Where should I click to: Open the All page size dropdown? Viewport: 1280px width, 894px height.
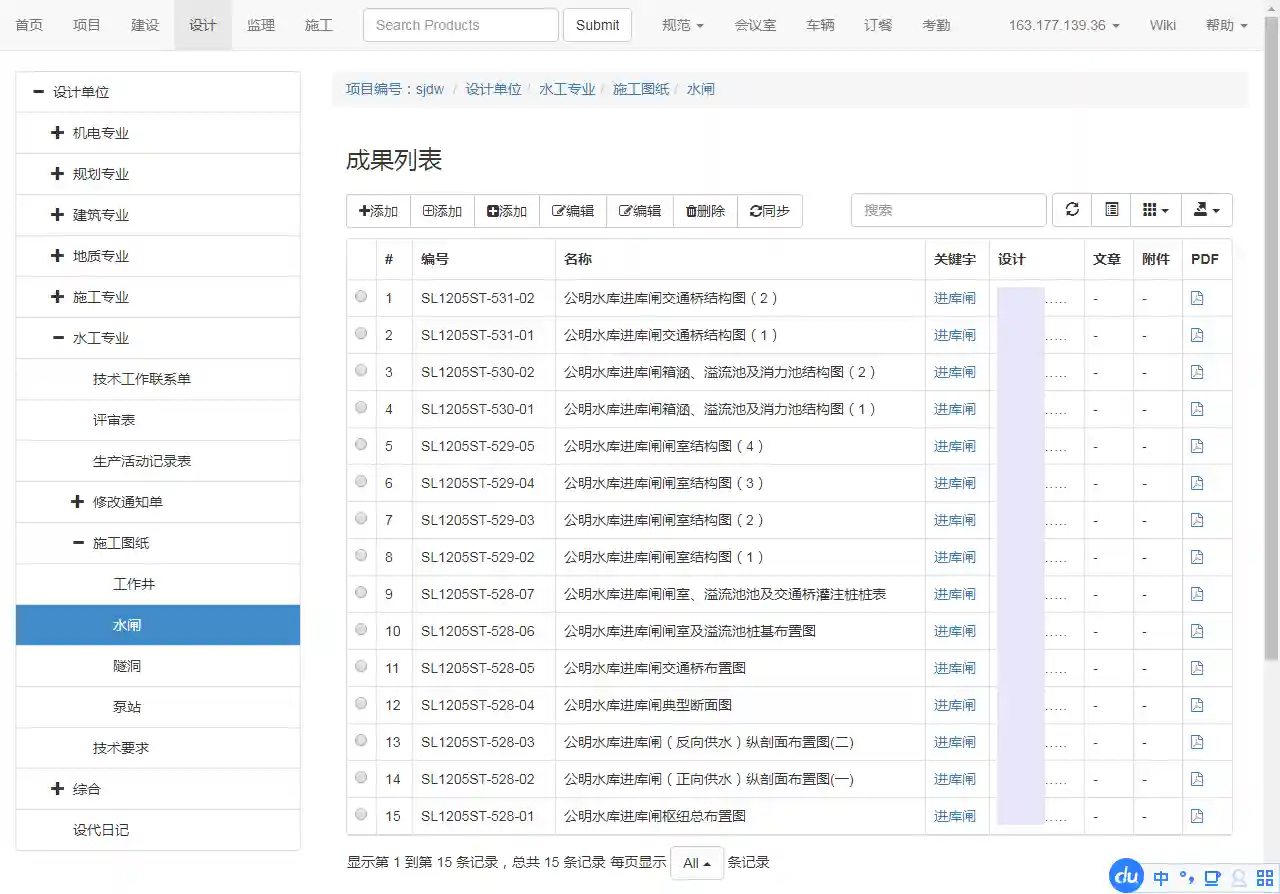click(696, 863)
